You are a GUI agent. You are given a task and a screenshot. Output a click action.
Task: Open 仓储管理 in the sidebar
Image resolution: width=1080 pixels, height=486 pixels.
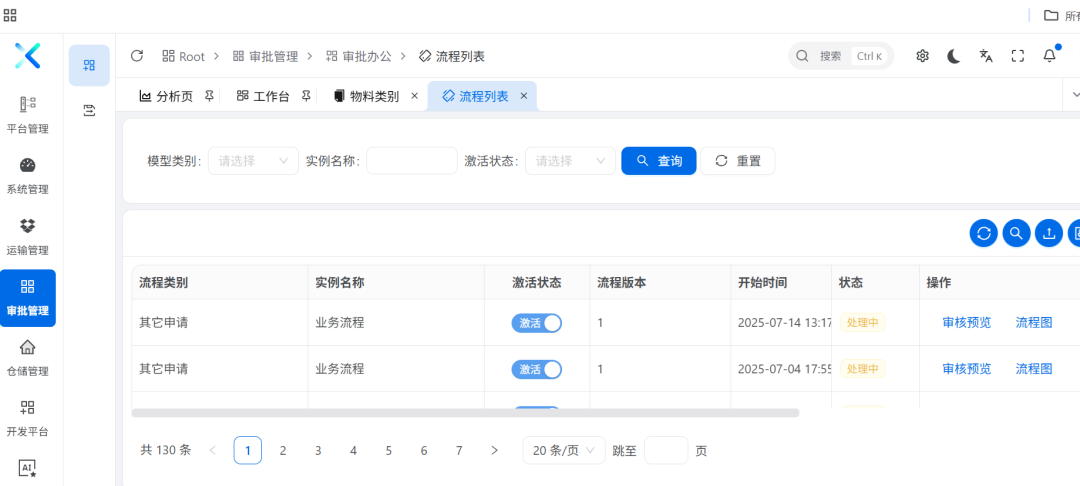point(28,357)
